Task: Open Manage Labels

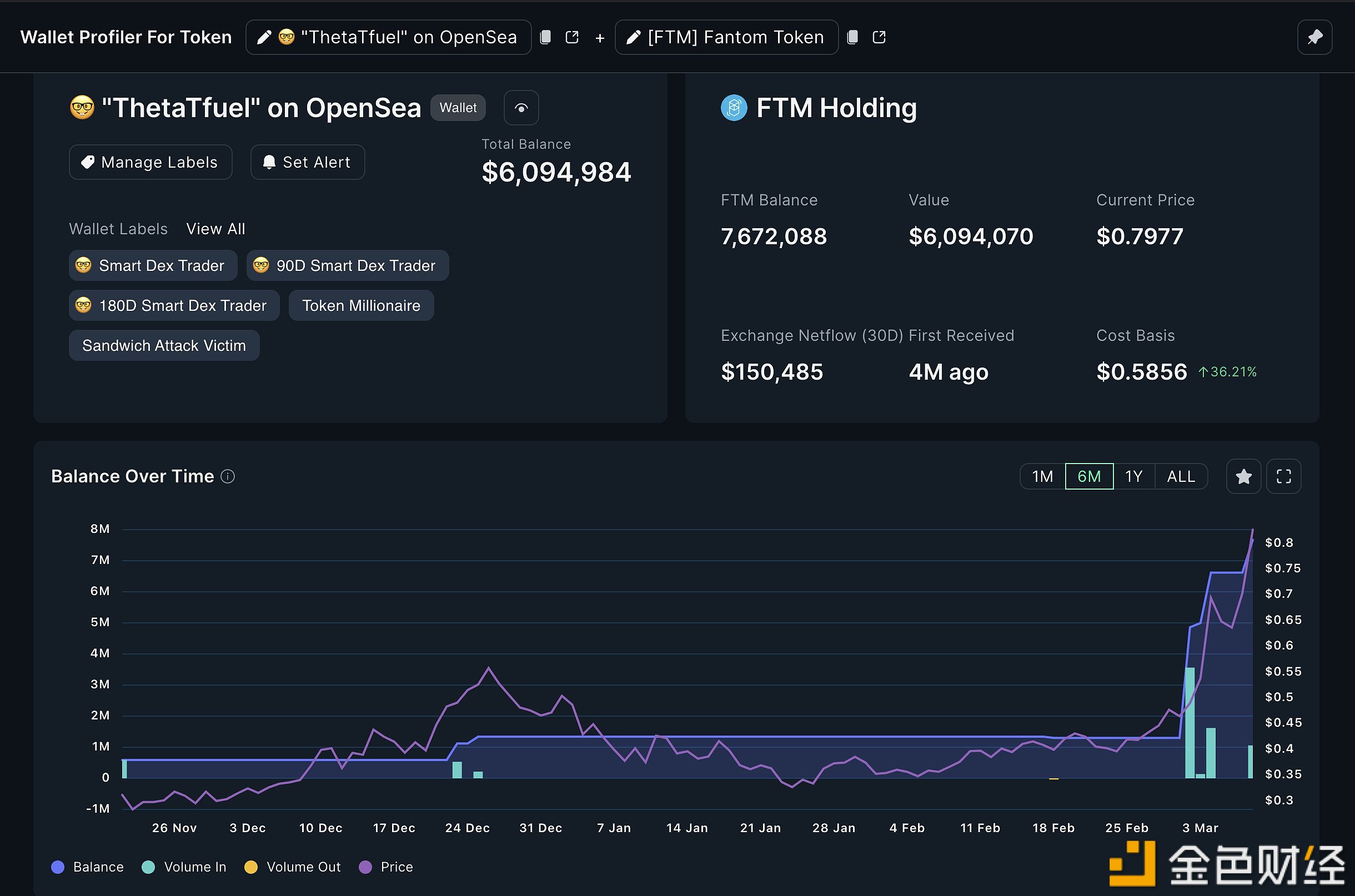Action: click(x=150, y=162)
